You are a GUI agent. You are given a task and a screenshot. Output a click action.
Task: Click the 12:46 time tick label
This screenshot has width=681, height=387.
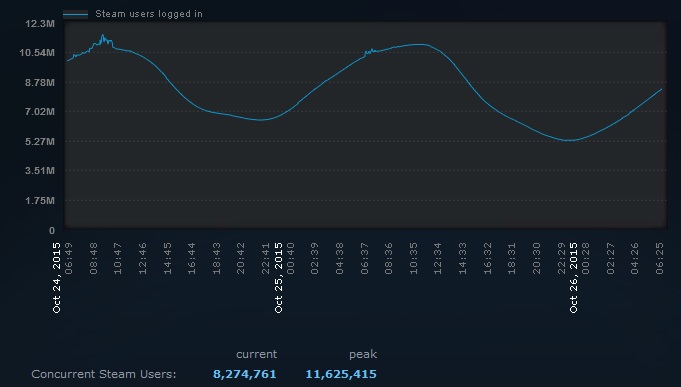142,259
